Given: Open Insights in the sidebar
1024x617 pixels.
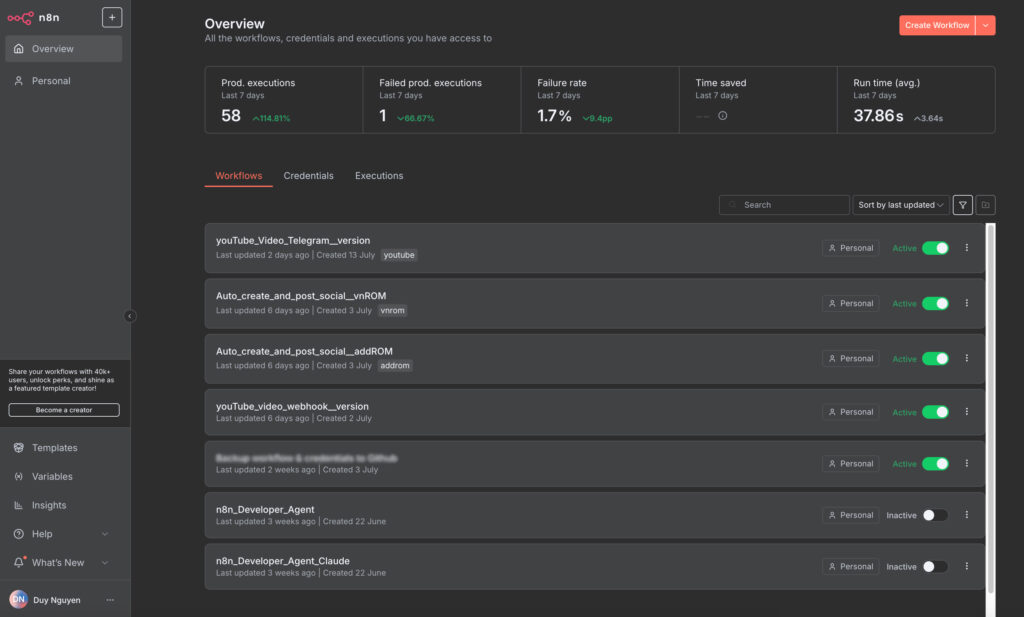Looking at the screenshot, I should tap(63, 505).
